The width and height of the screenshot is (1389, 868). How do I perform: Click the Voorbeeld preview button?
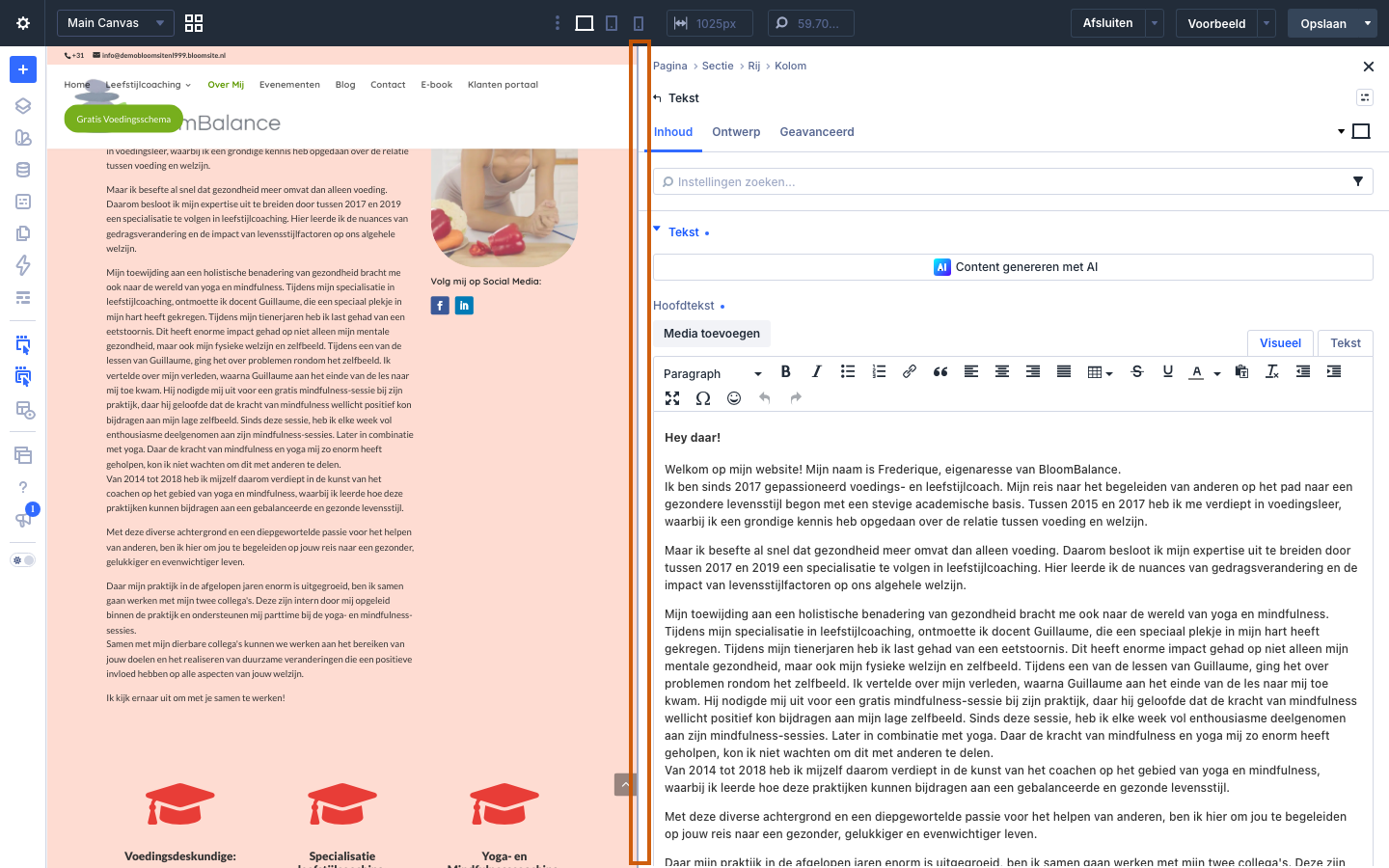1216,23
